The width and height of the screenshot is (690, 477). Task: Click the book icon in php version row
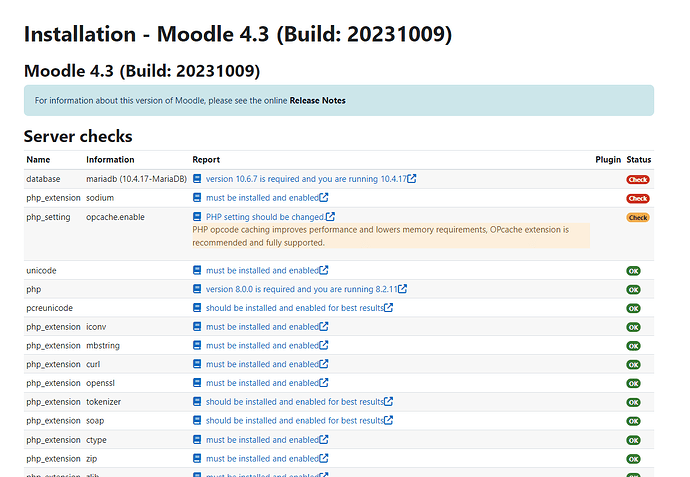tap(197, 289)
